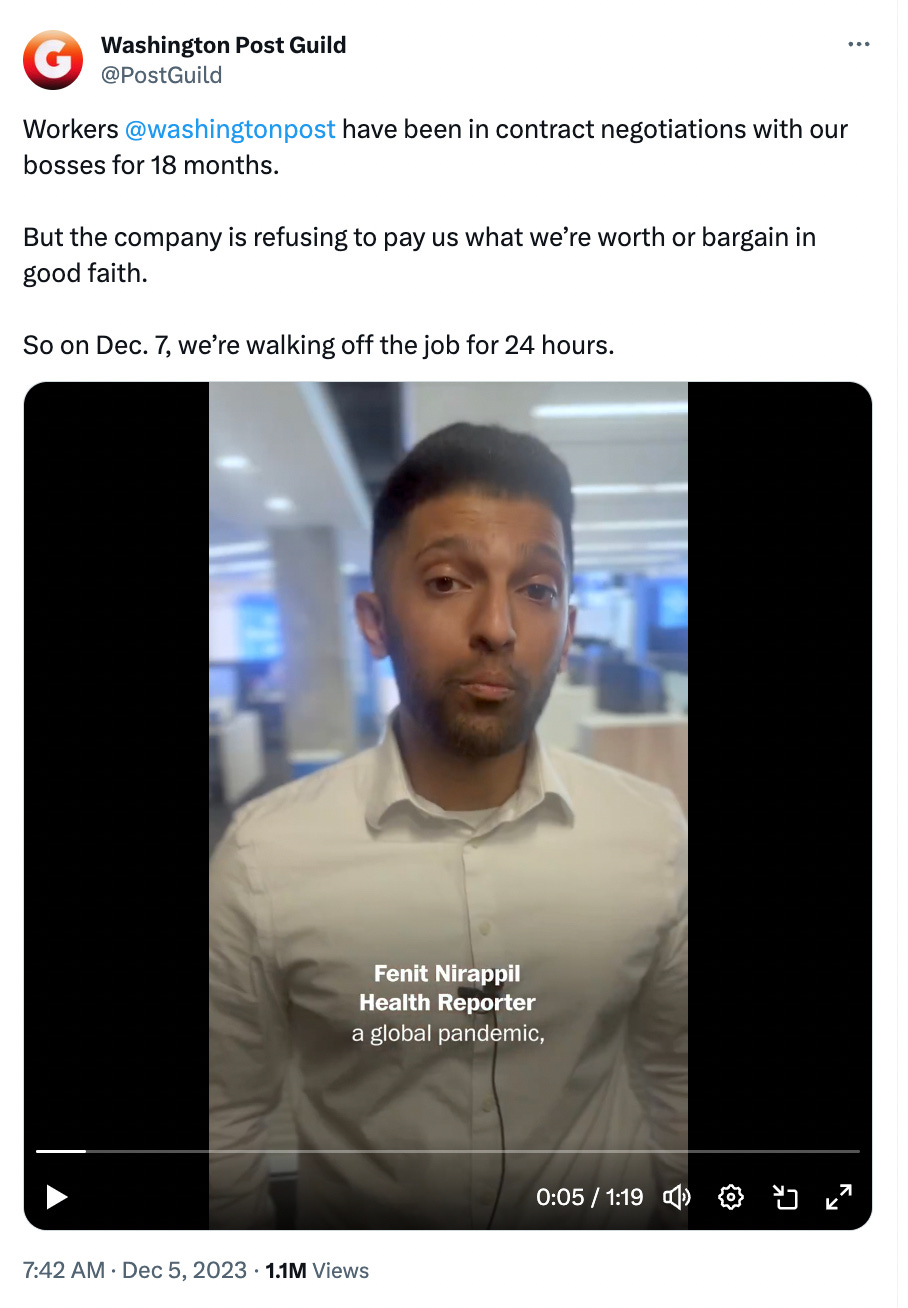Click the 'walking off the job' sentence
This screenshot has height=1308, width=908.
[319, 345]
